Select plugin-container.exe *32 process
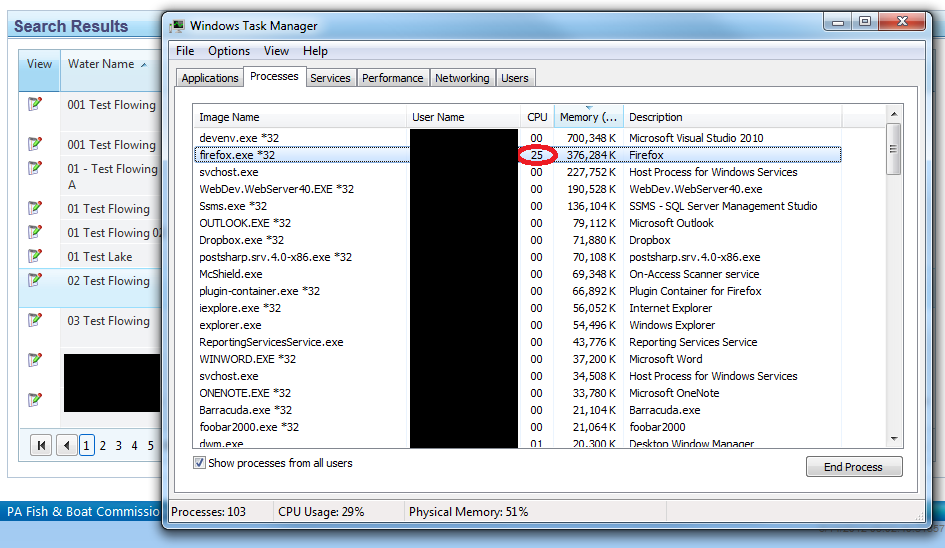Screen dimensions: 945x548 click(518, 291)
